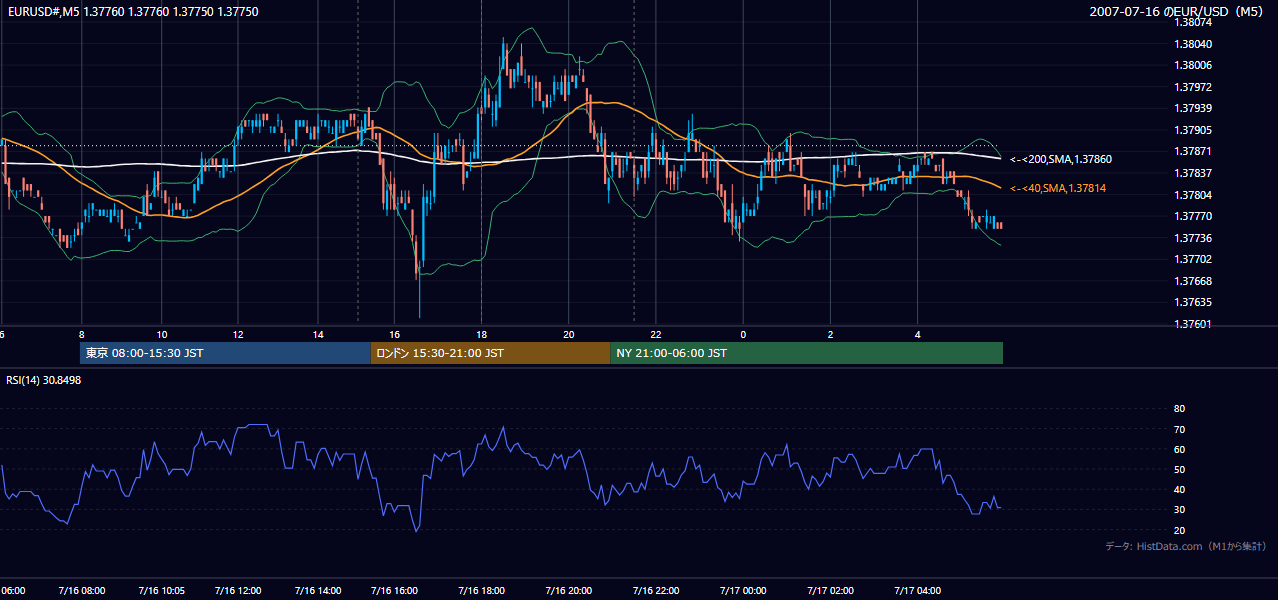
Task: Click the 7/16 18:00 time axis label
Action: [x=481, y=591]
